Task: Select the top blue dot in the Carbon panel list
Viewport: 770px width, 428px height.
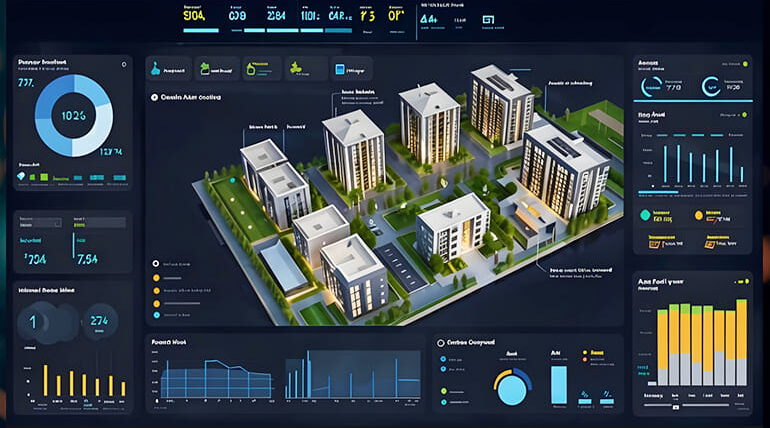Action: 443,359
